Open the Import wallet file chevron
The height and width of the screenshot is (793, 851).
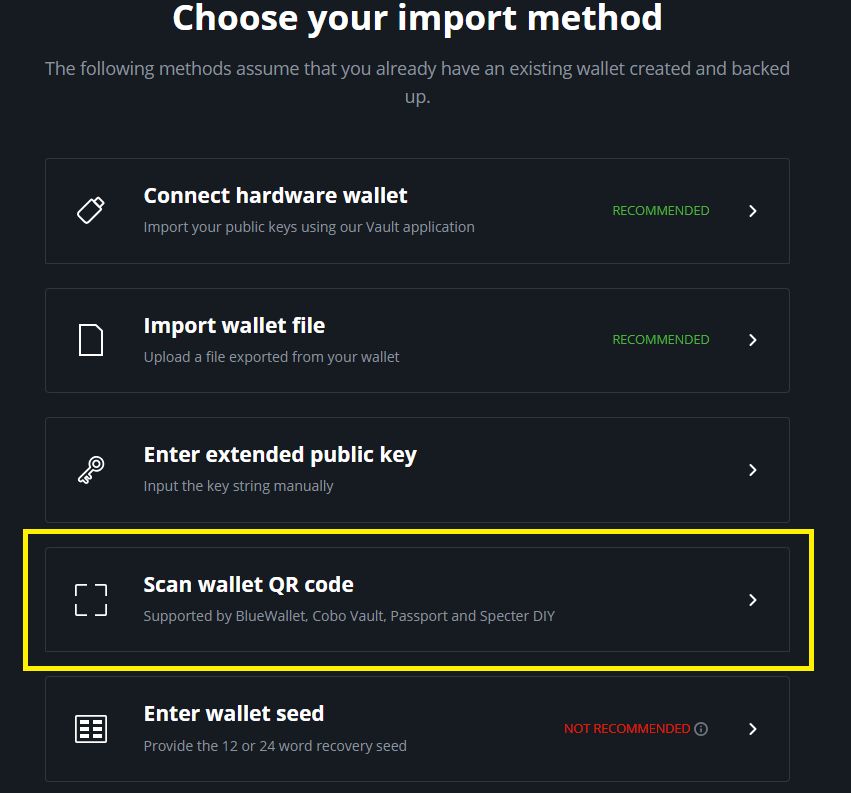[753, 340]
